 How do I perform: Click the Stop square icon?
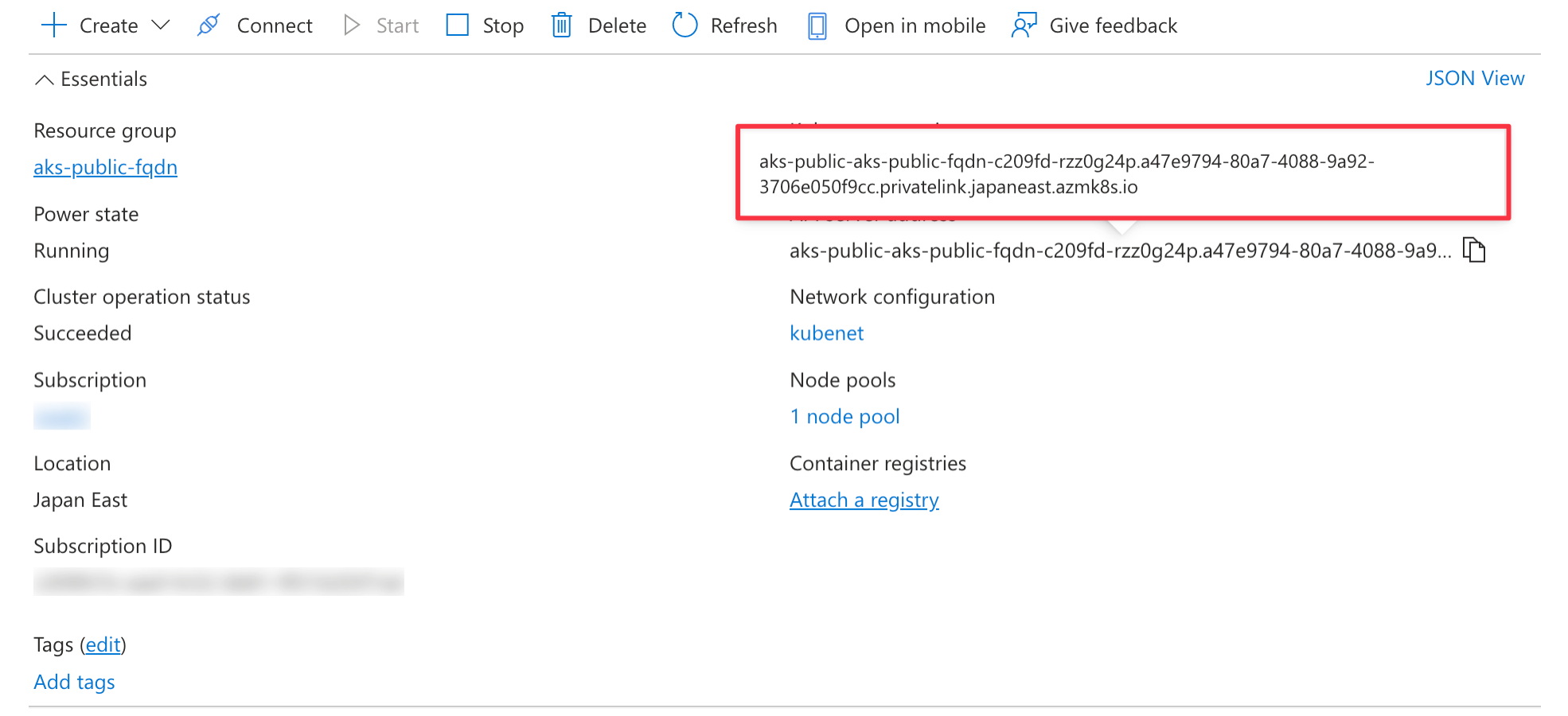pyautogui.click(x=458, y=25)
